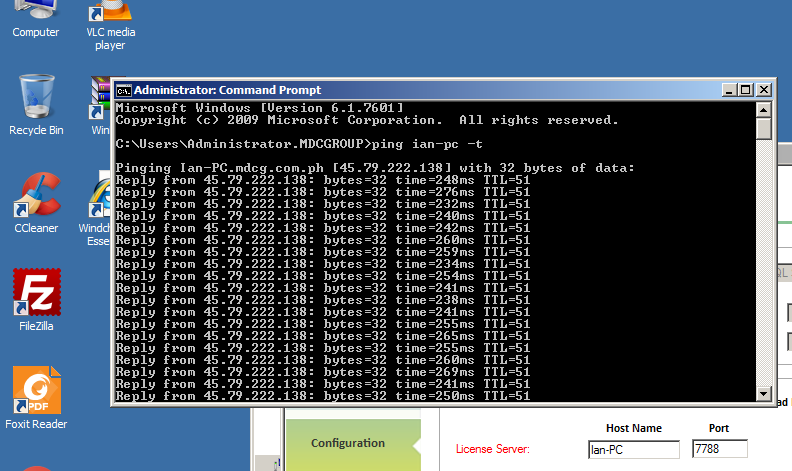Select Windows Essentials desktop shortcut

click(96, 208)
